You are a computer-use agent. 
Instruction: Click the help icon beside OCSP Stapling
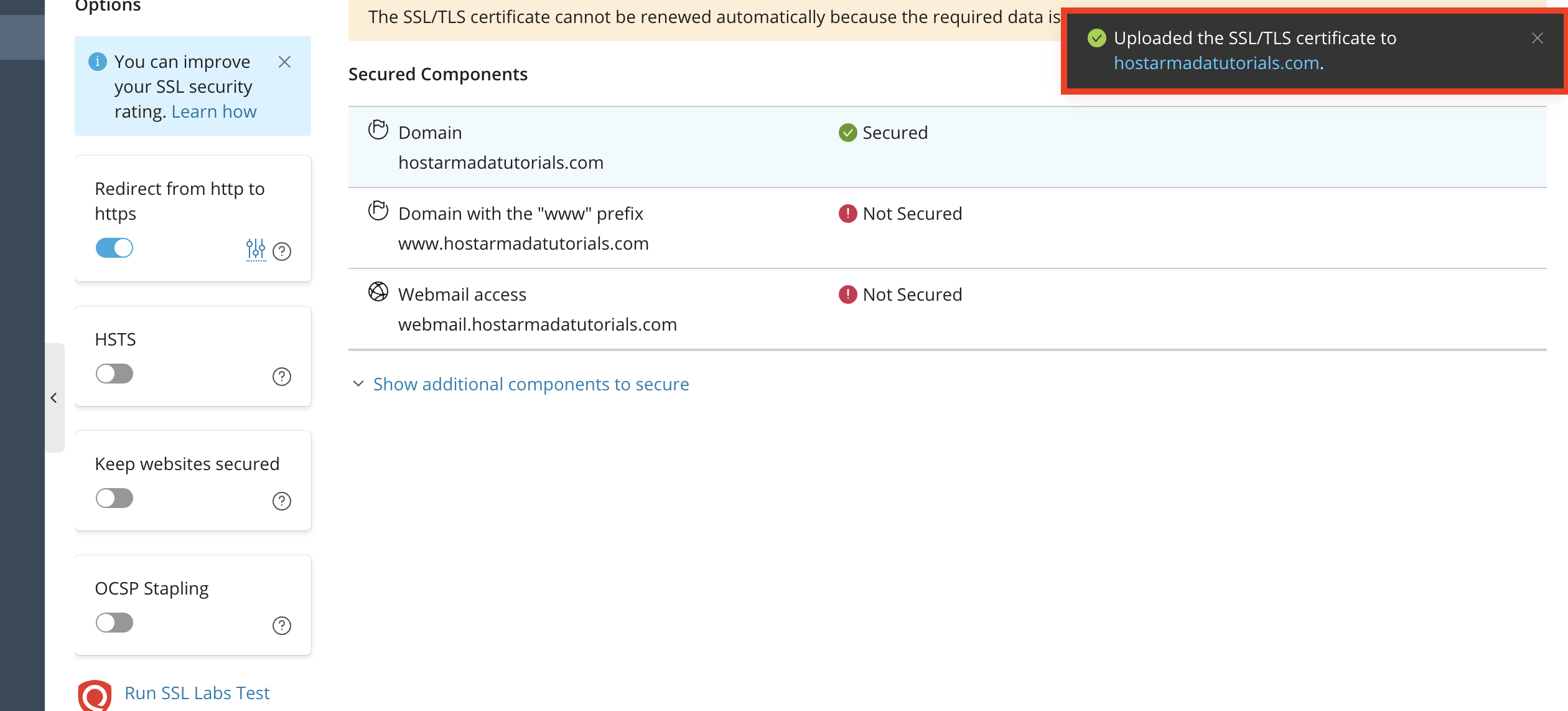(282, 625)
